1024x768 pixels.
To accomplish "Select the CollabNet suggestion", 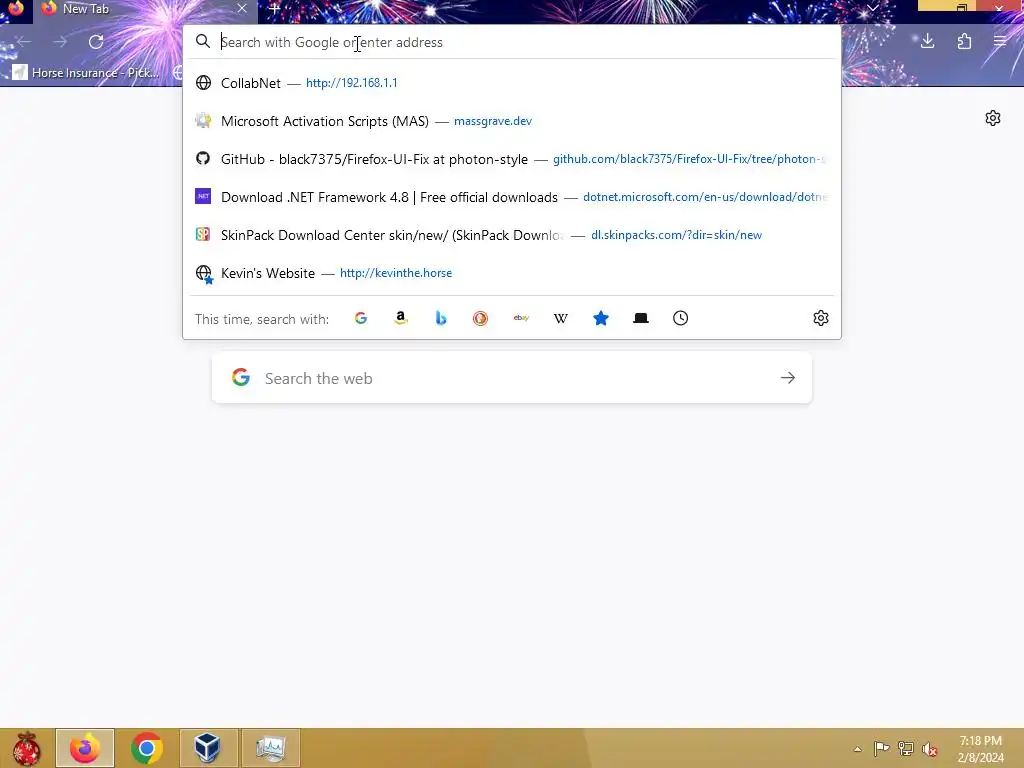I will 512,83.
